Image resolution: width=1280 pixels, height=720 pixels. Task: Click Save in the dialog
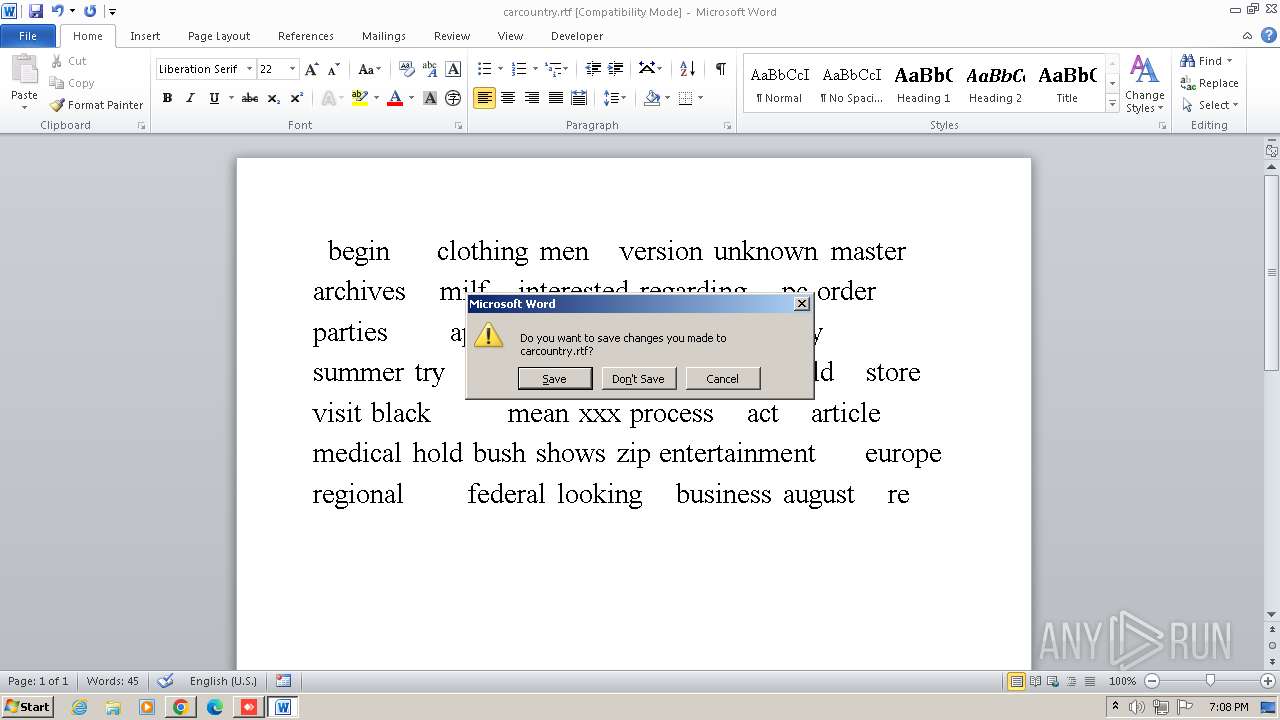tap(554, 379)
